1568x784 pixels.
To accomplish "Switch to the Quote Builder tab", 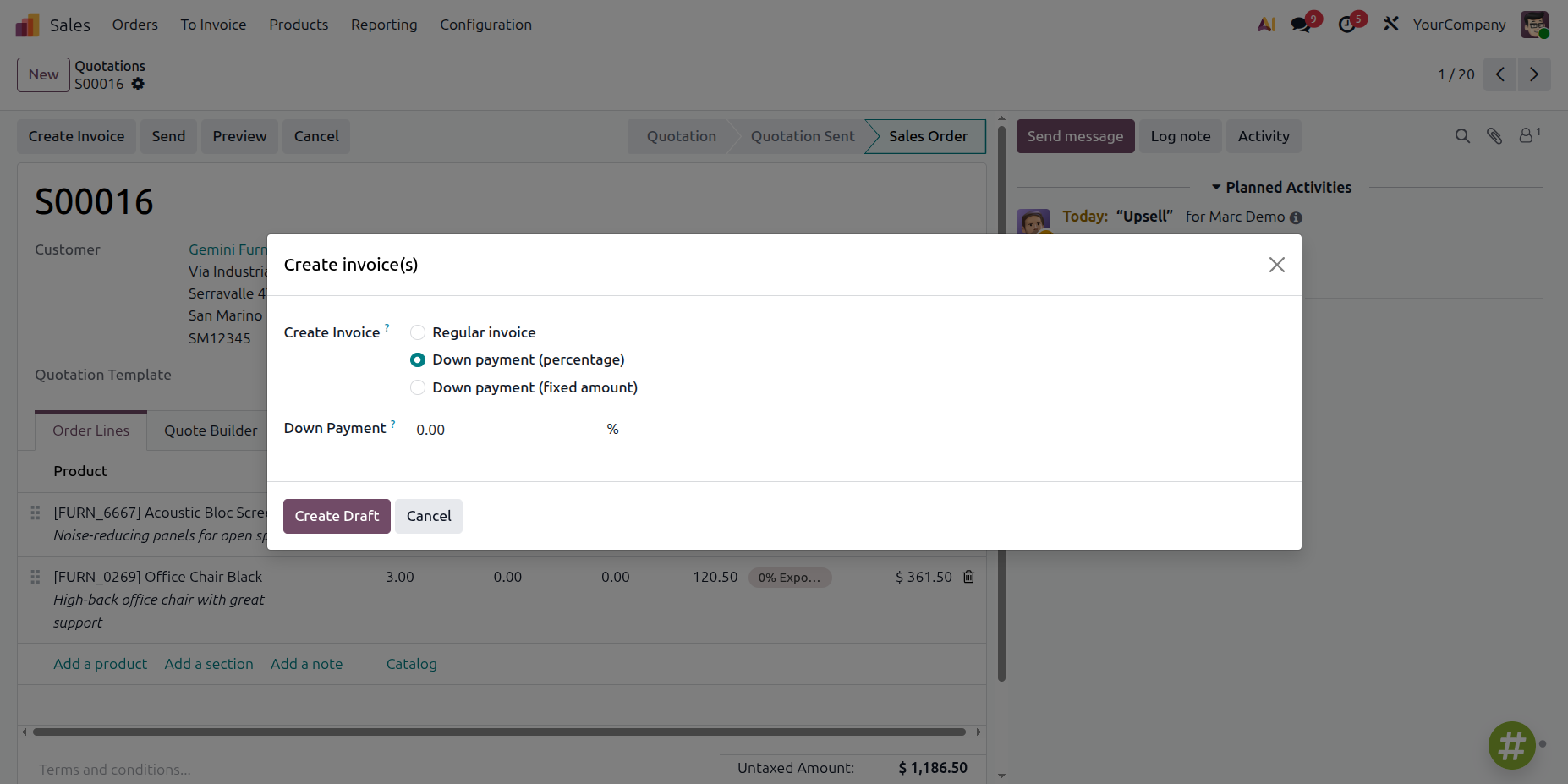I will [211, 430].
